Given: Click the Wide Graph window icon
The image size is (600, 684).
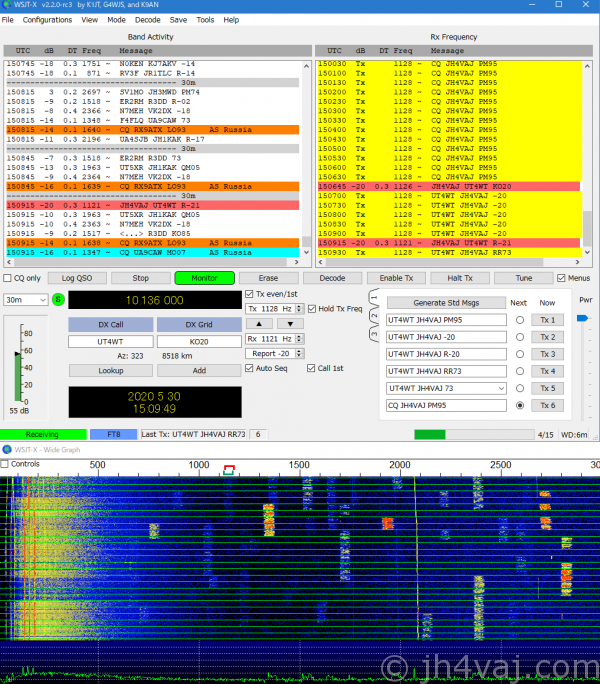Looking at the screenshot, I should point(7,449).
